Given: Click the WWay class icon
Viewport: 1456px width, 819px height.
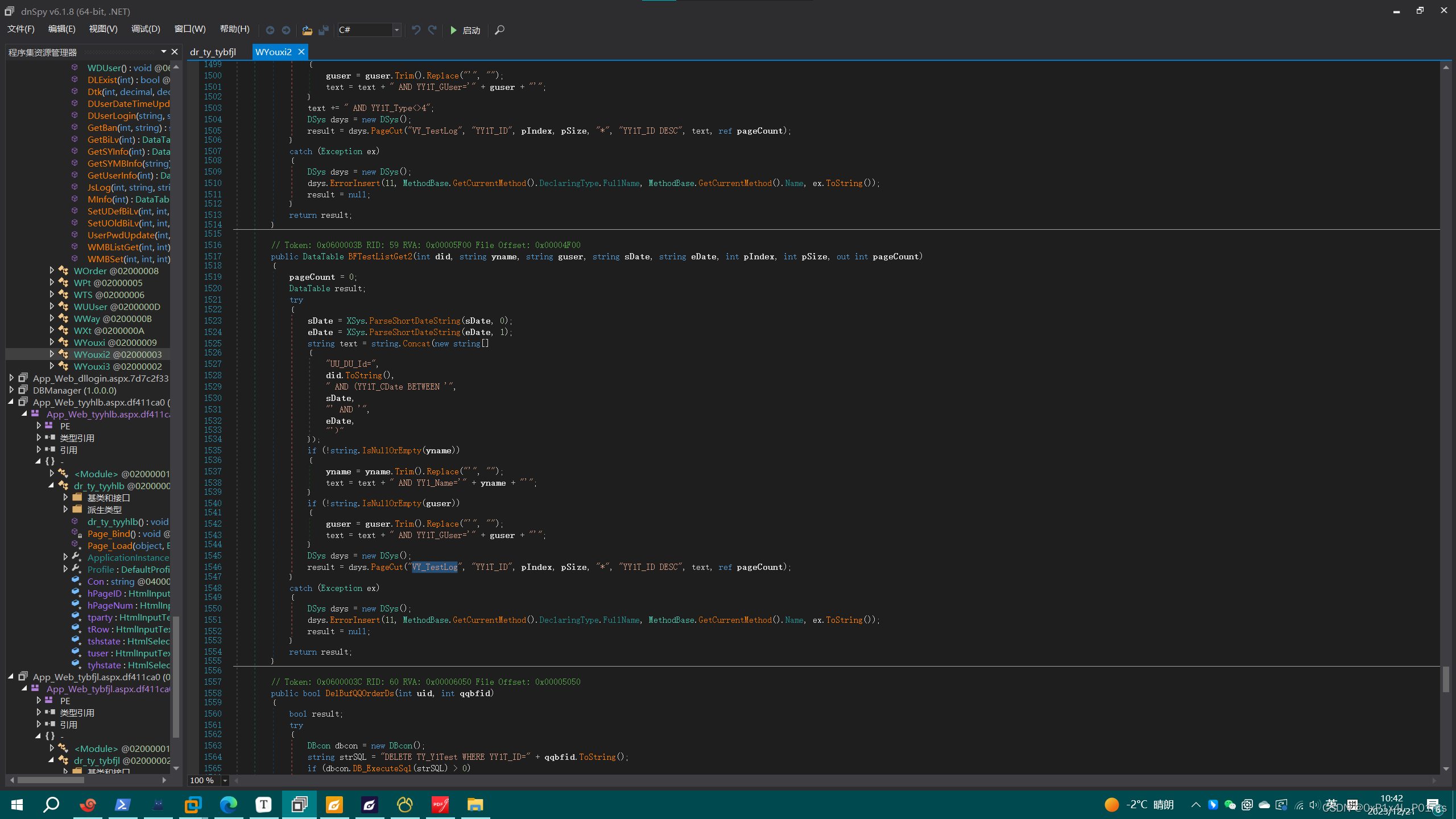Looking at the screenshot, I should pos(63,318).
